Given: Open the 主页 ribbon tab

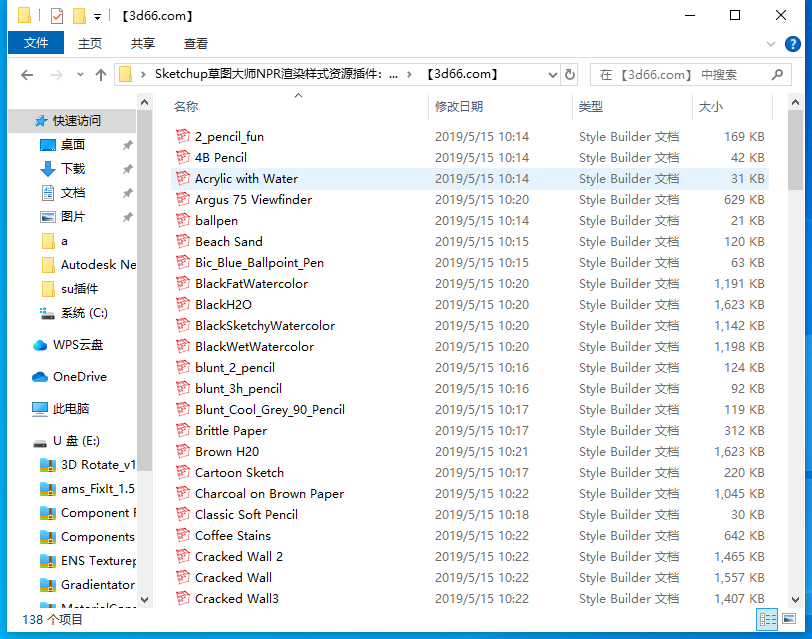Looking at the screenshot, I should (90, 43).
